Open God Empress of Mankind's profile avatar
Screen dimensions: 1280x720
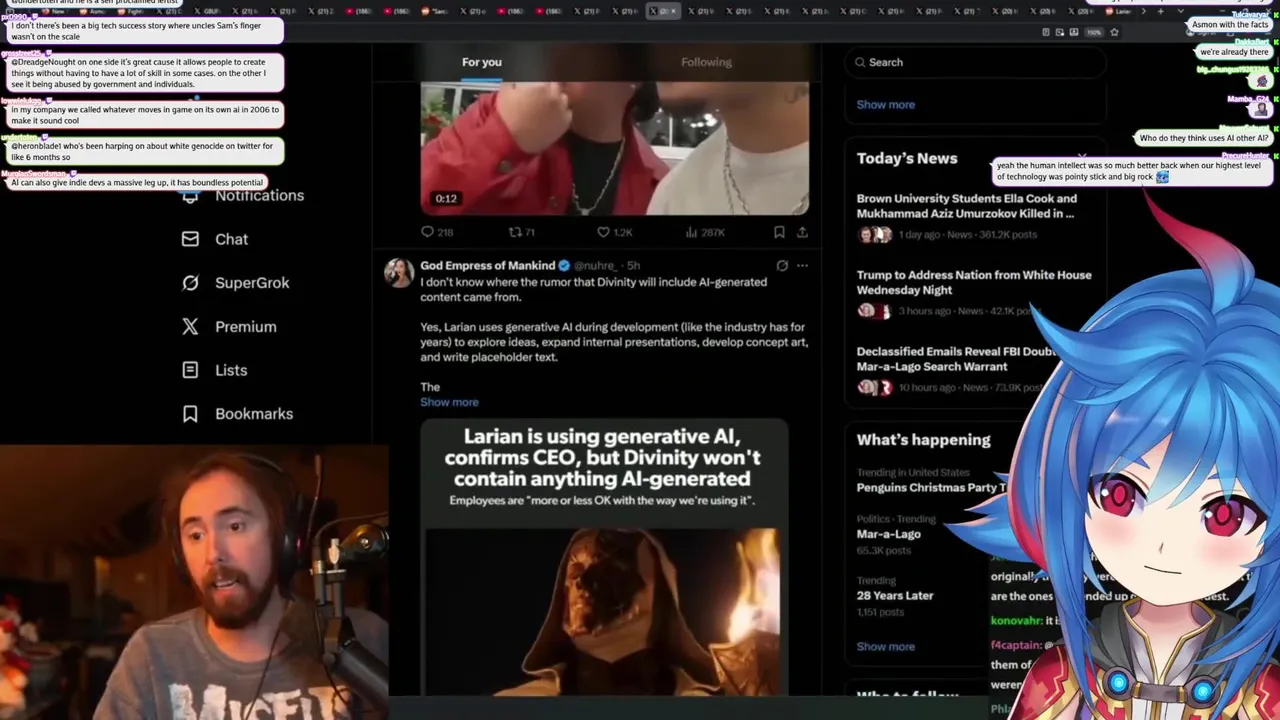[398, 272]
